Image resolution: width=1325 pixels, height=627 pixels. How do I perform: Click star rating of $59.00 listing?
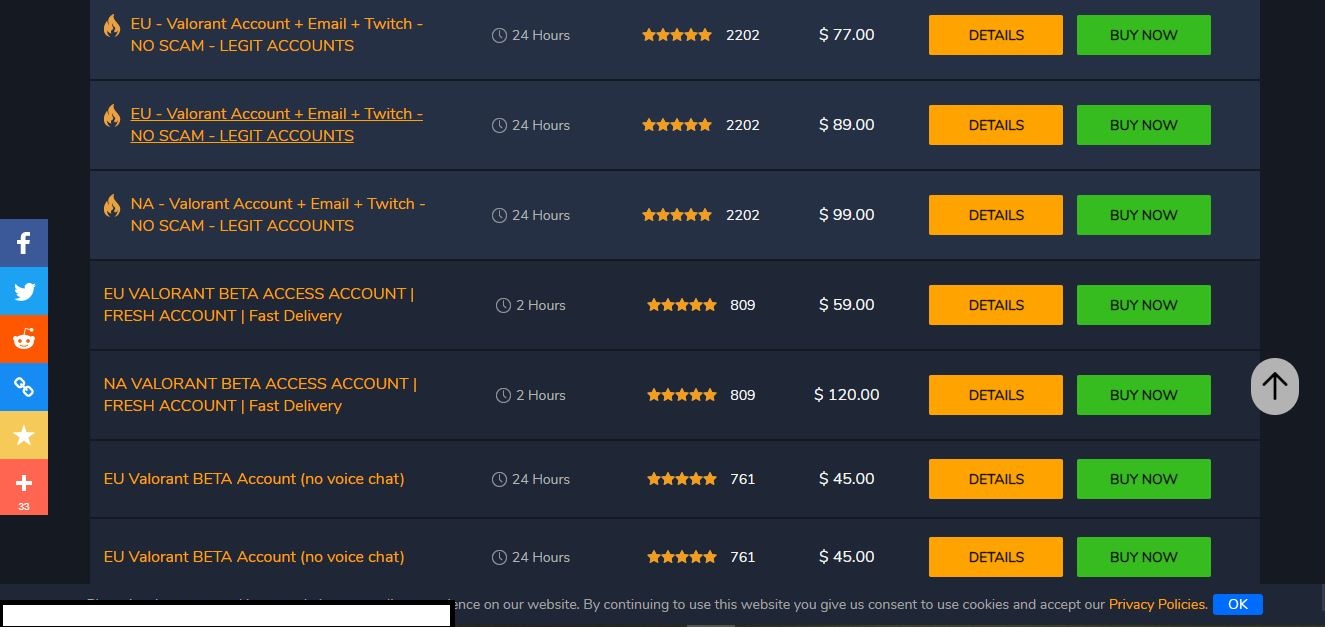(682, 305)
